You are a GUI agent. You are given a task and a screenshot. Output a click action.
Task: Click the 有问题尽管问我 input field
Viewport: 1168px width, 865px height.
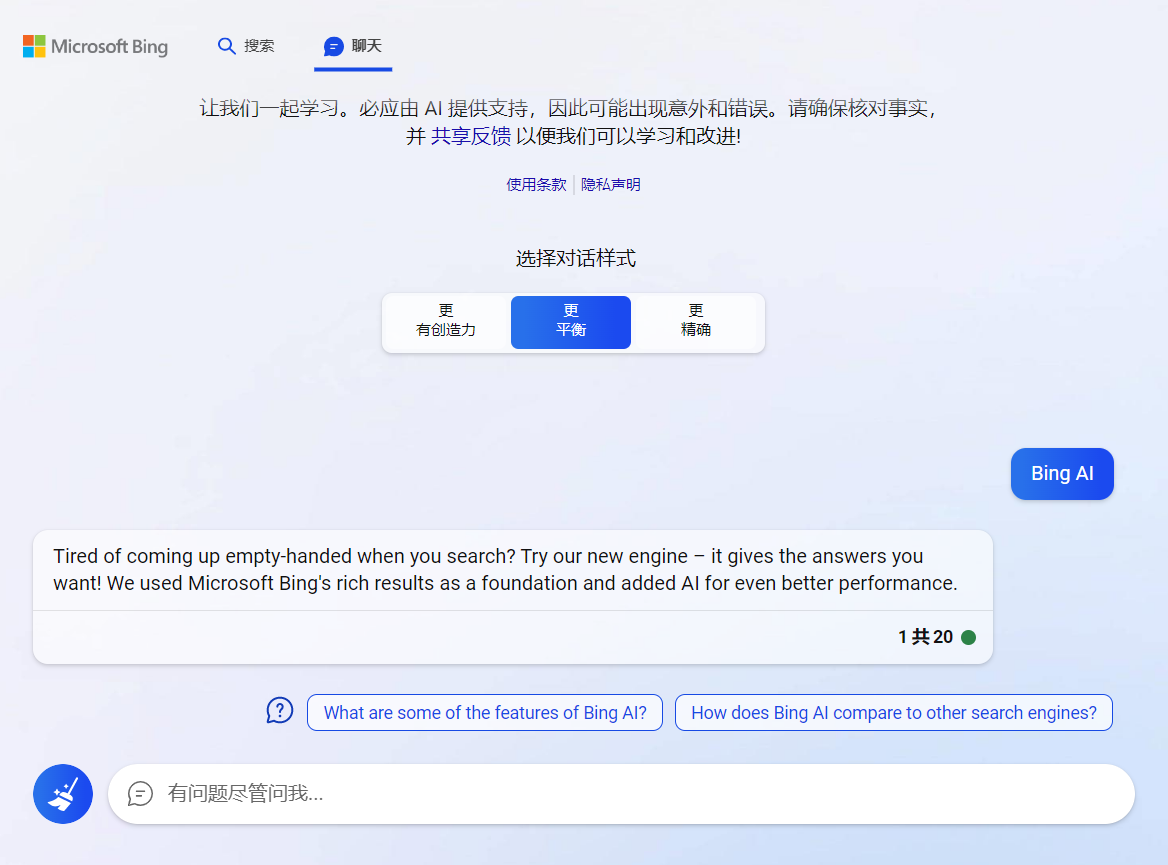point(640,794)
